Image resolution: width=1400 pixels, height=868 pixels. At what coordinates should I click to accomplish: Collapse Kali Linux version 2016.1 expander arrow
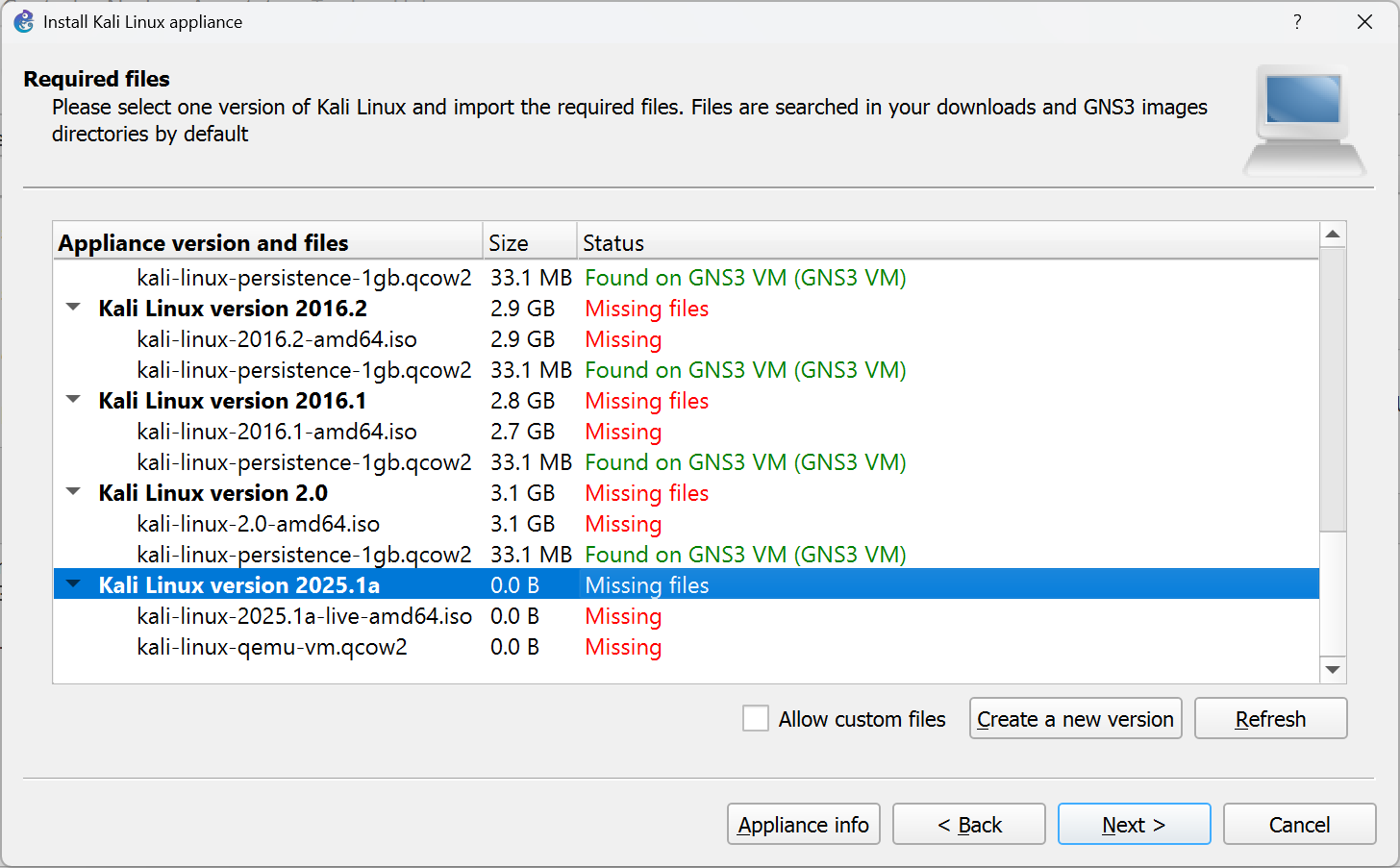(73, 400)
